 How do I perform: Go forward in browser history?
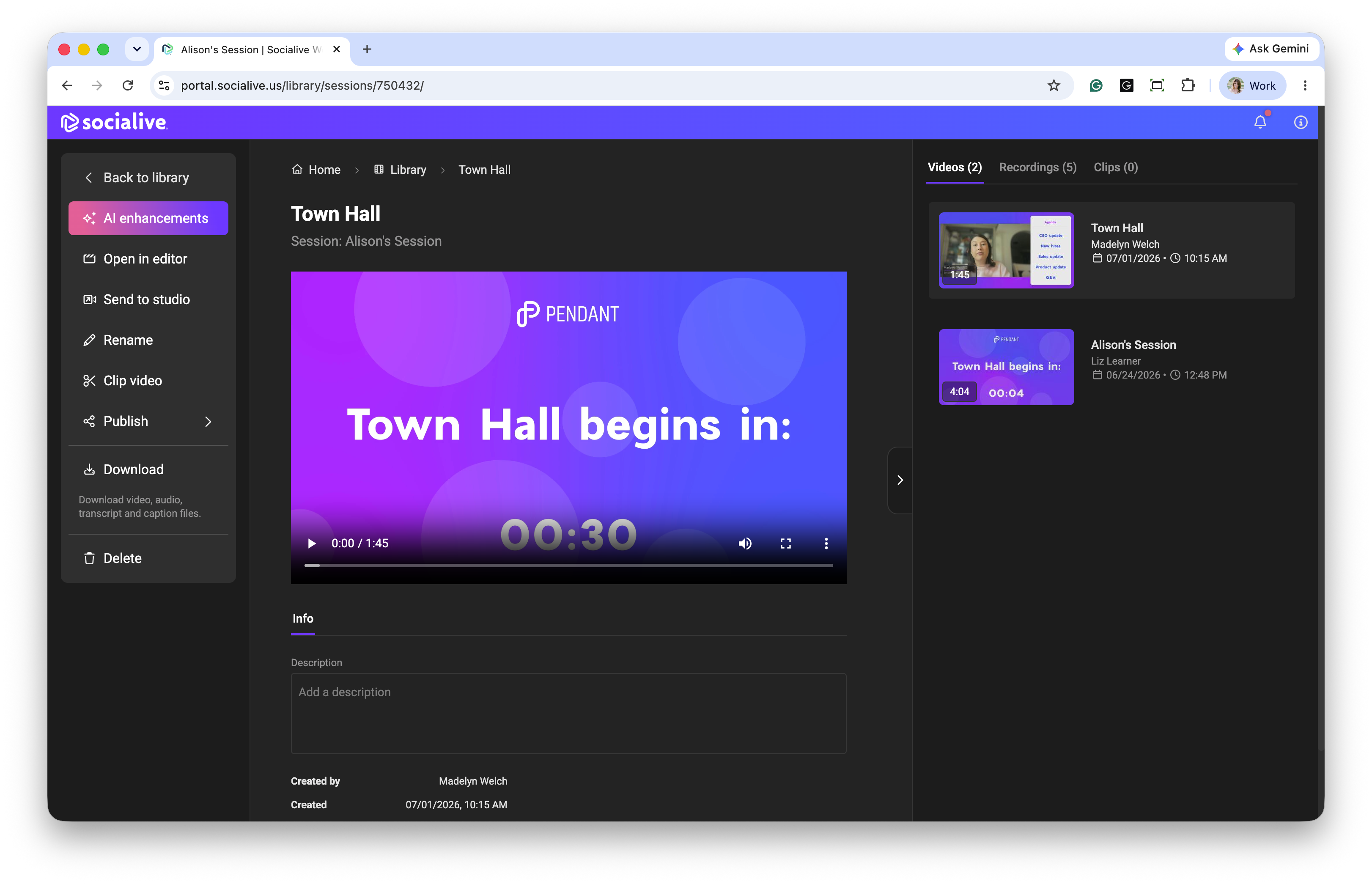(x=98, y=85)
